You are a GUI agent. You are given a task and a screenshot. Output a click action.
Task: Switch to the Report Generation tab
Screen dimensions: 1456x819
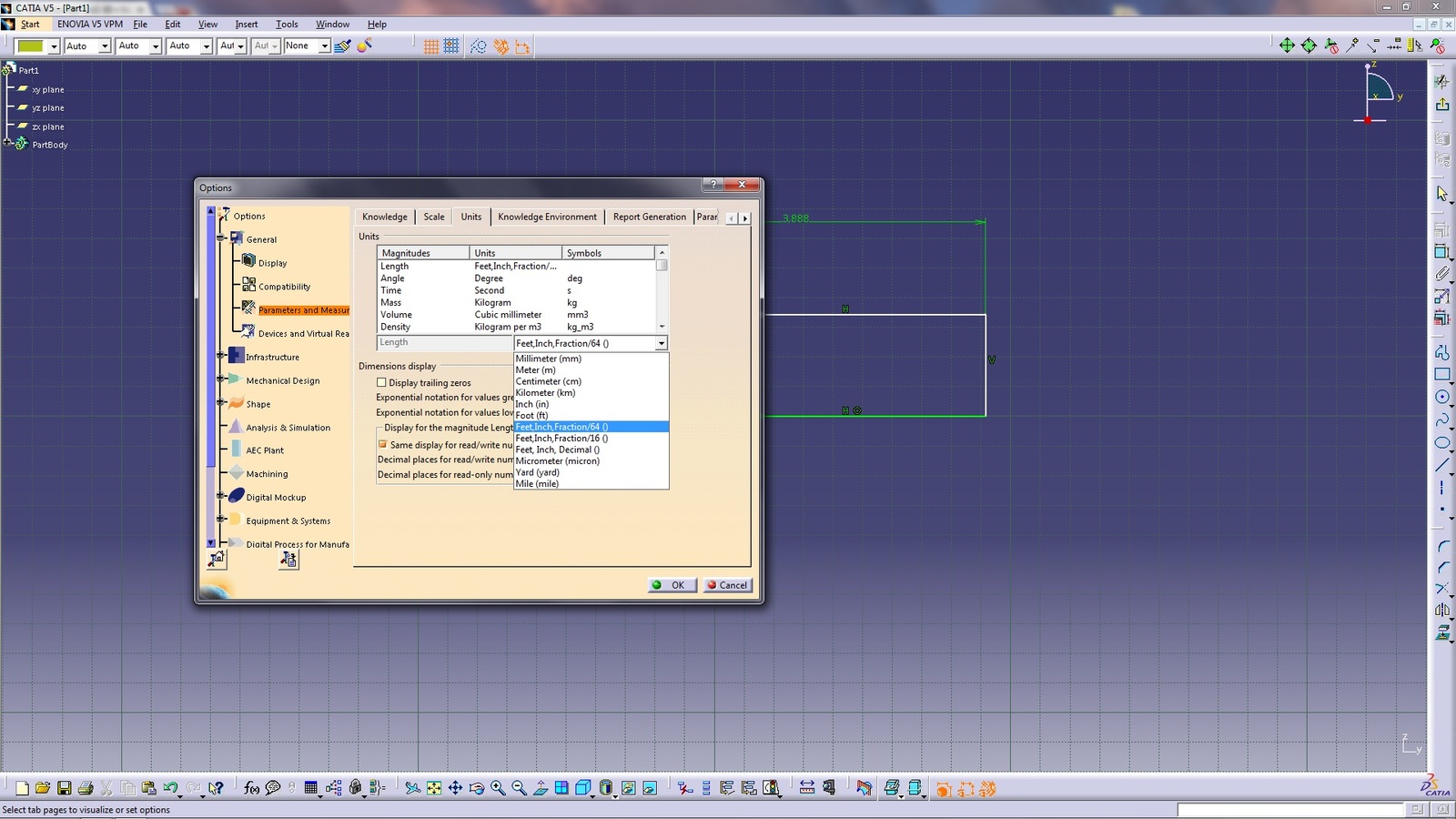coord(650,217)
